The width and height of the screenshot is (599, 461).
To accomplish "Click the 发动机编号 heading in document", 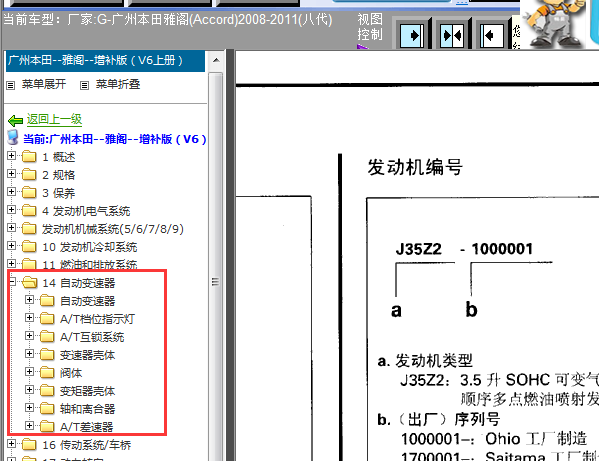I will [x=415, y=167].
